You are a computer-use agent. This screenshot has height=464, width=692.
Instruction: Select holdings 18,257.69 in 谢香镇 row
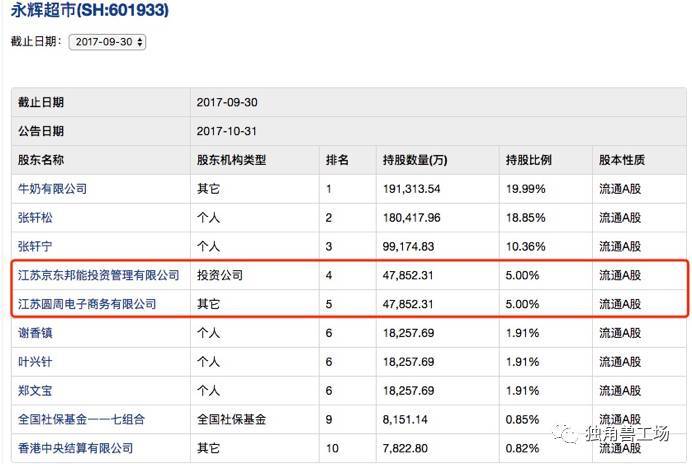[408, 333]
